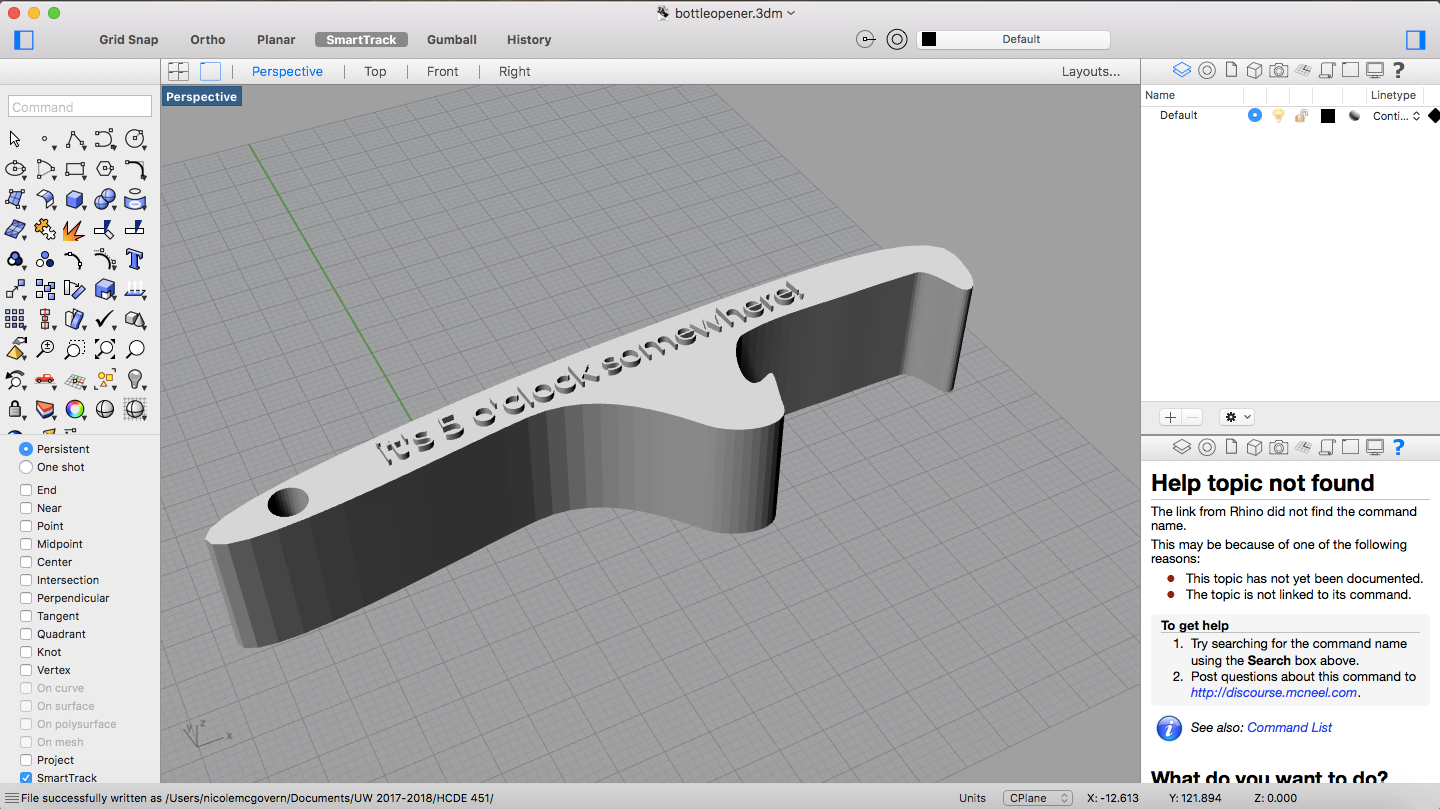The width and height of the screenshot is (1440, 809).
Task: Click the Default layer black color swatch
Action: pos(1328,116)
